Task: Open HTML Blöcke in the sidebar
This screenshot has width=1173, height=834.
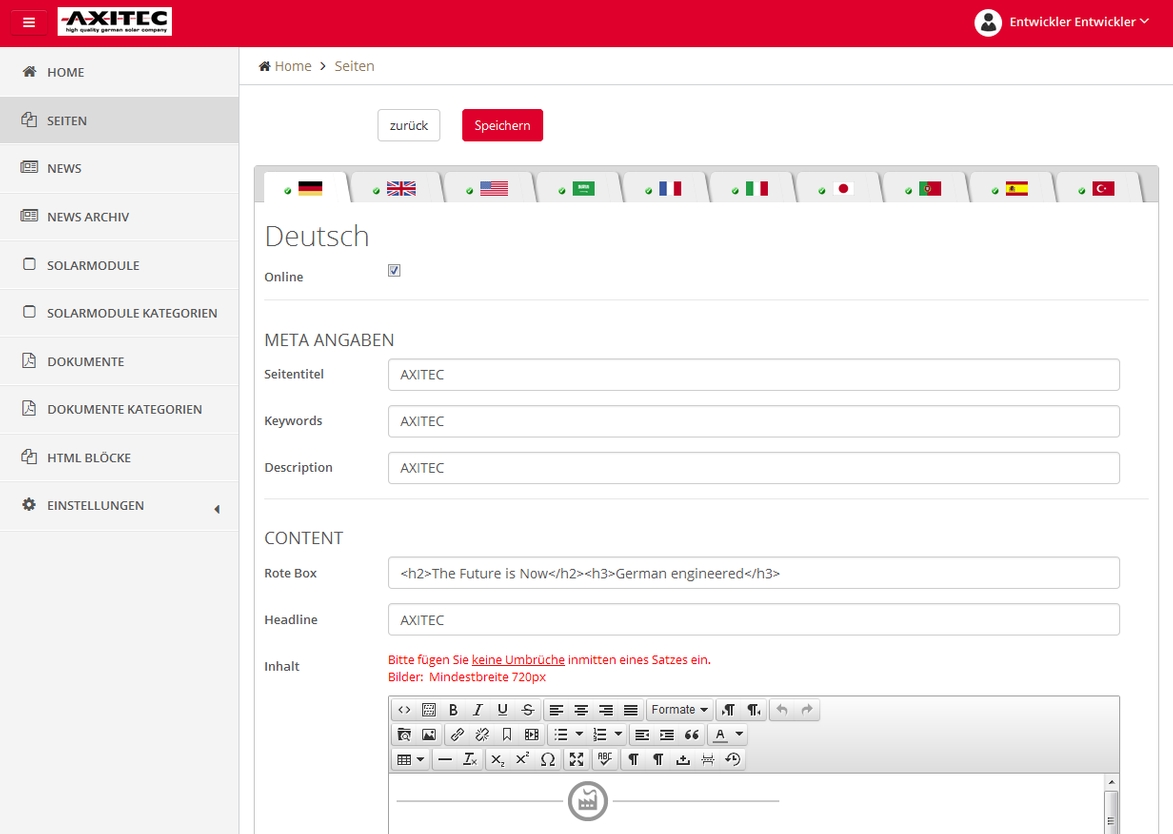Action: 119,457
